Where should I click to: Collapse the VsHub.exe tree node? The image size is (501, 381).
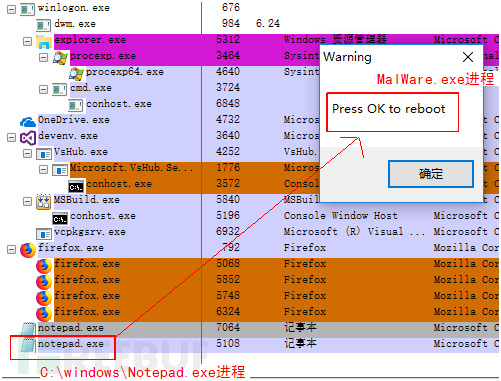point(27,153)
